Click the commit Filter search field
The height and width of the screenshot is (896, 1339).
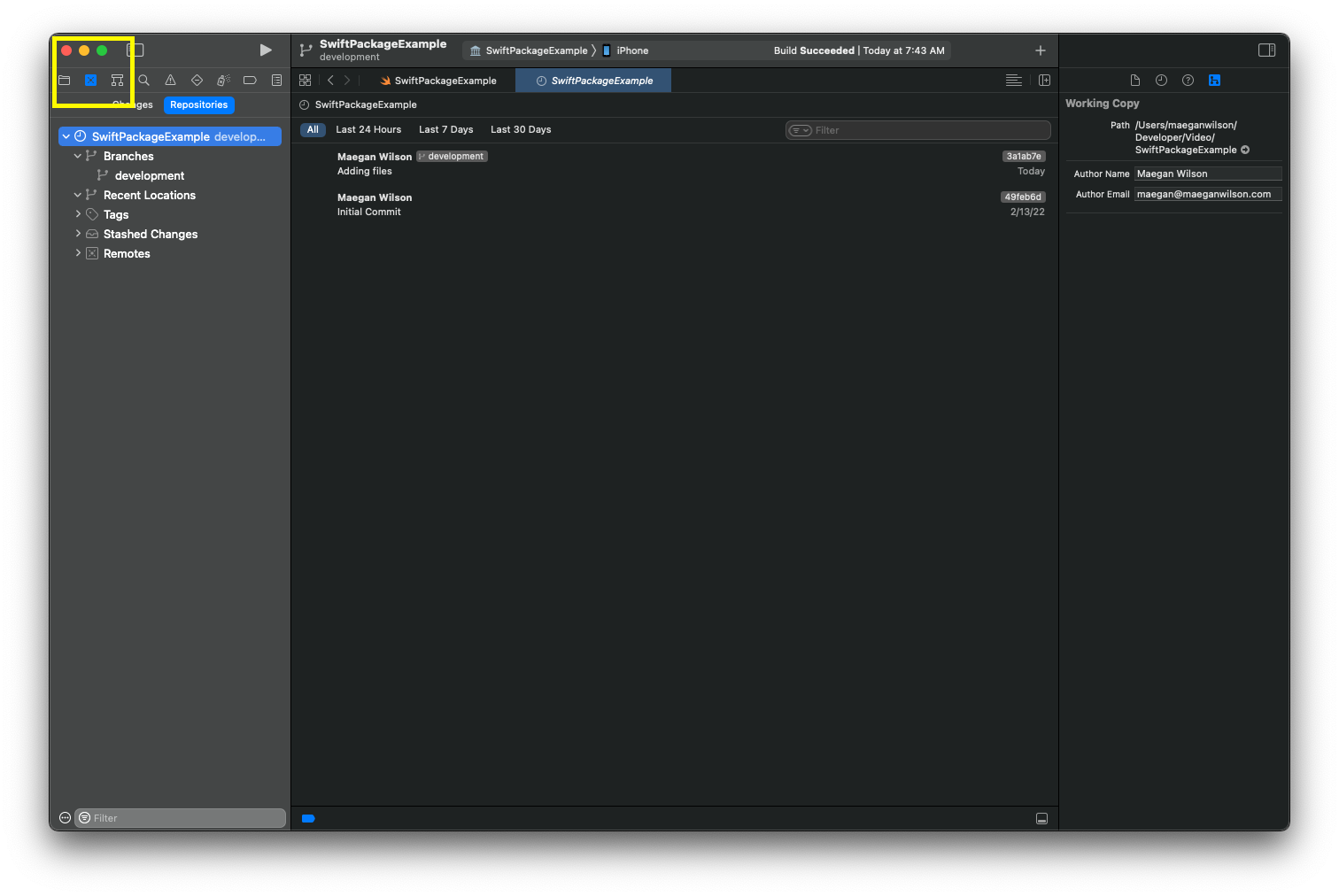tap(918, 130)
